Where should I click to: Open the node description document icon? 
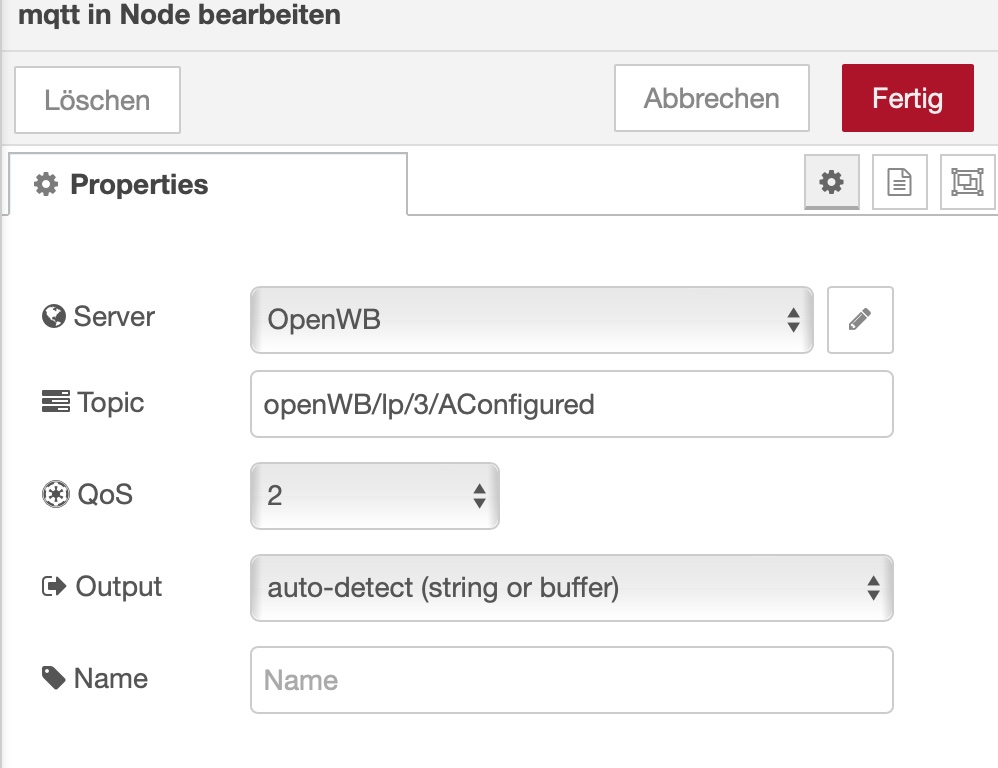900,182
